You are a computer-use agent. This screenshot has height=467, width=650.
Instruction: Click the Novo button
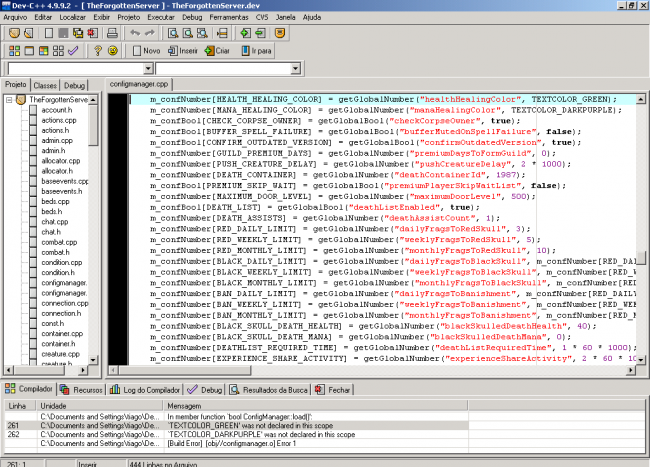pos(146,49)
